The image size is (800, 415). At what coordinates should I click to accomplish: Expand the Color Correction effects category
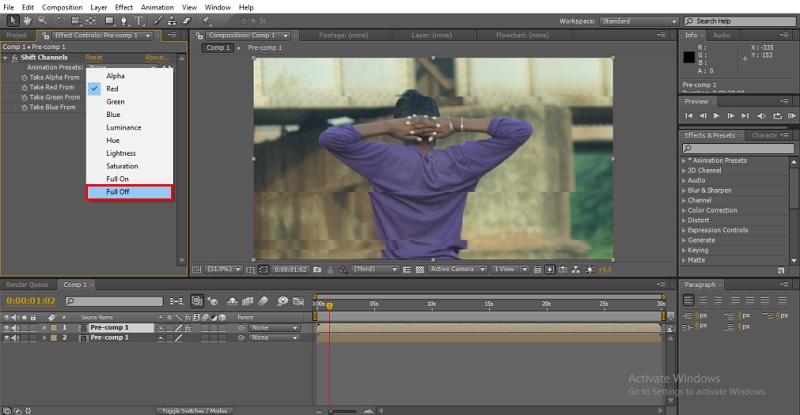[712, 210]
